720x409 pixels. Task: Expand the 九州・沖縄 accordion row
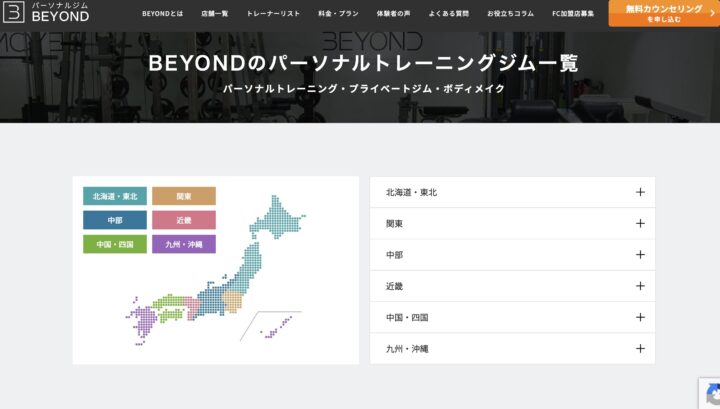[512, 348]
